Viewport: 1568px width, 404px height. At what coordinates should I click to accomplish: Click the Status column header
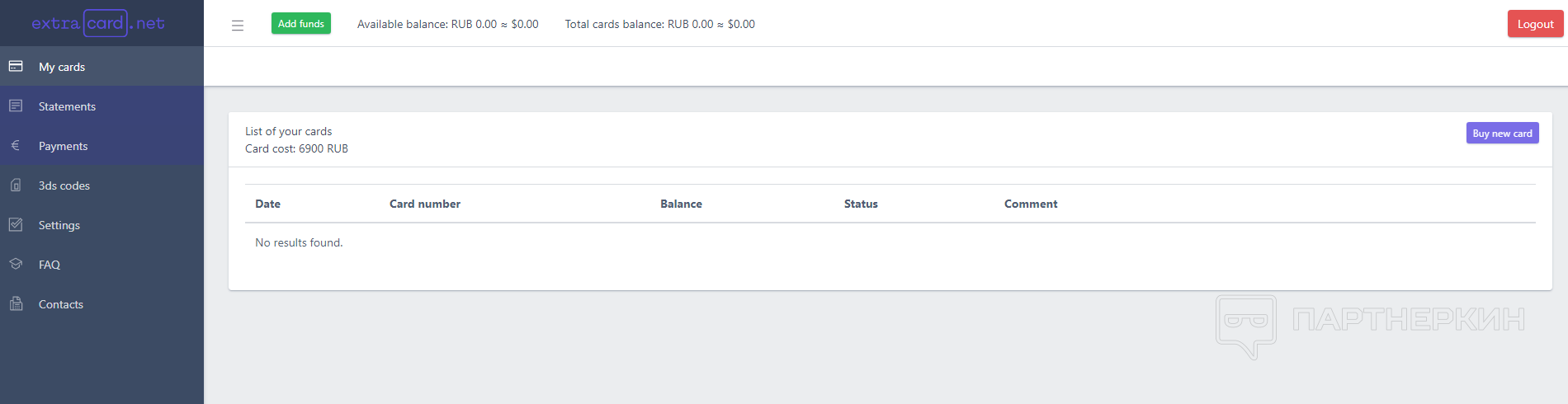click(x=861, y=204)
